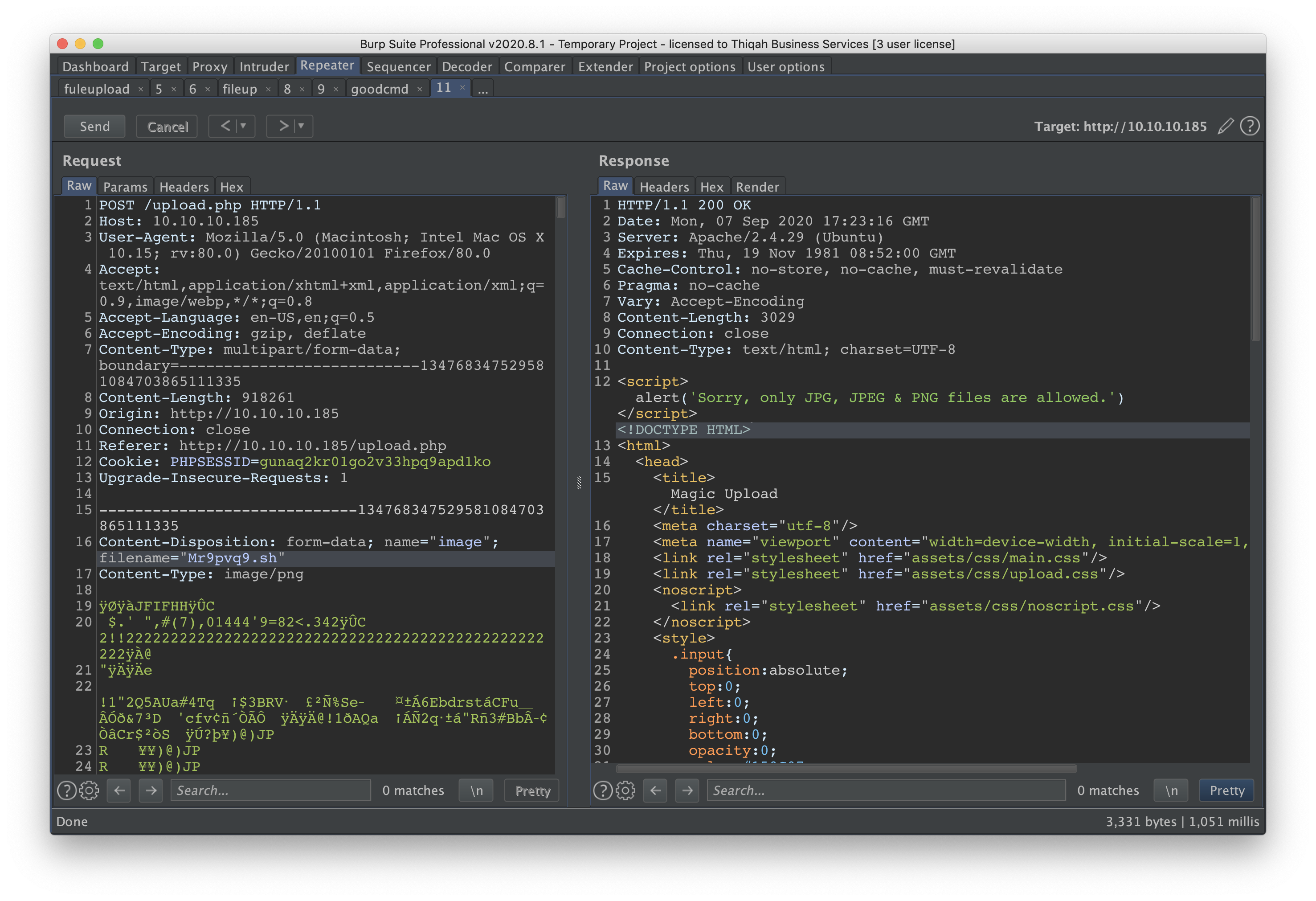The height and width of the screenshot is (901, 1316).
Task: Go to previous match in Response search
Action: [656, 790]
